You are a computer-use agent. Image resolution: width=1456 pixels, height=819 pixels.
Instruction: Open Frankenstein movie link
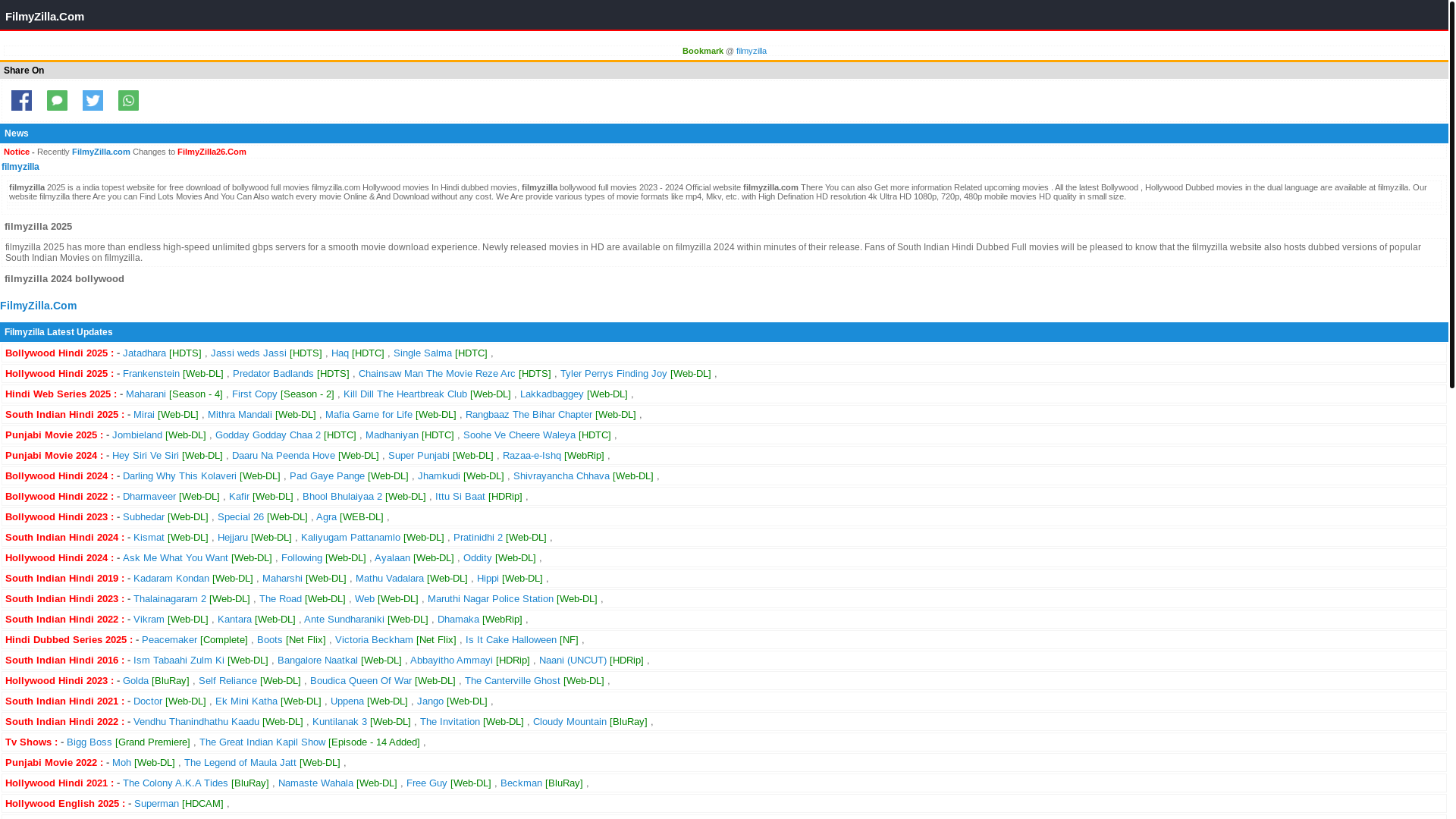pos(151,374)
